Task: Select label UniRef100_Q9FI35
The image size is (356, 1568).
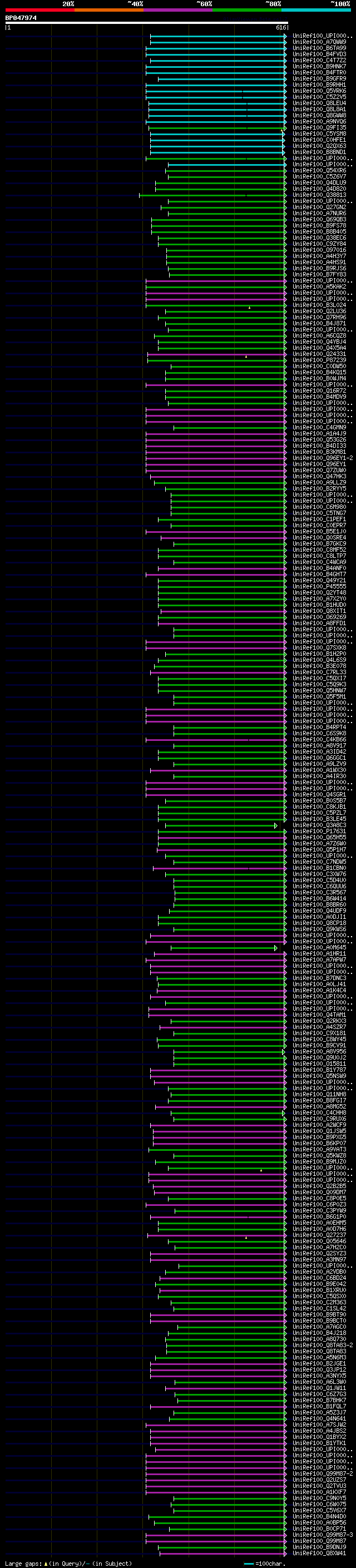Action: tap(319, 128)
